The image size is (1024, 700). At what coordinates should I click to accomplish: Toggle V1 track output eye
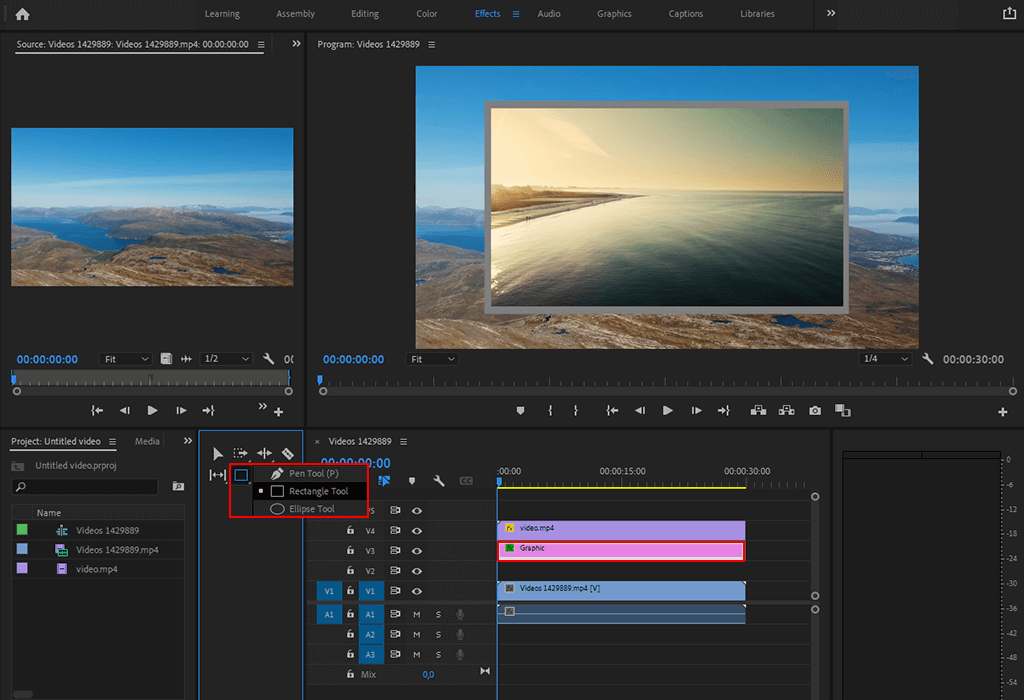pyautogui.click(x=417, y=592)
